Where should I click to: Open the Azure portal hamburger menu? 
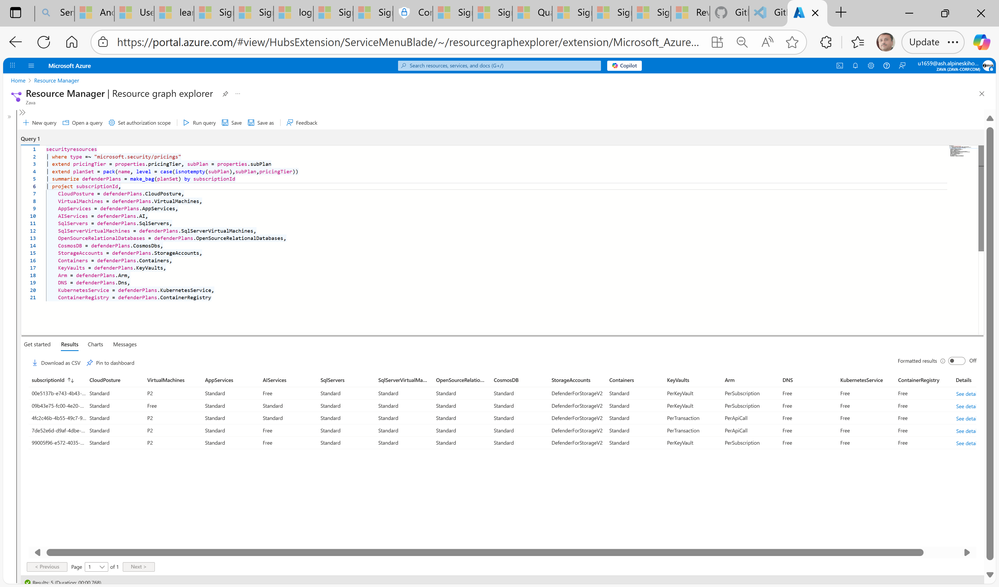tap(31, 66)
